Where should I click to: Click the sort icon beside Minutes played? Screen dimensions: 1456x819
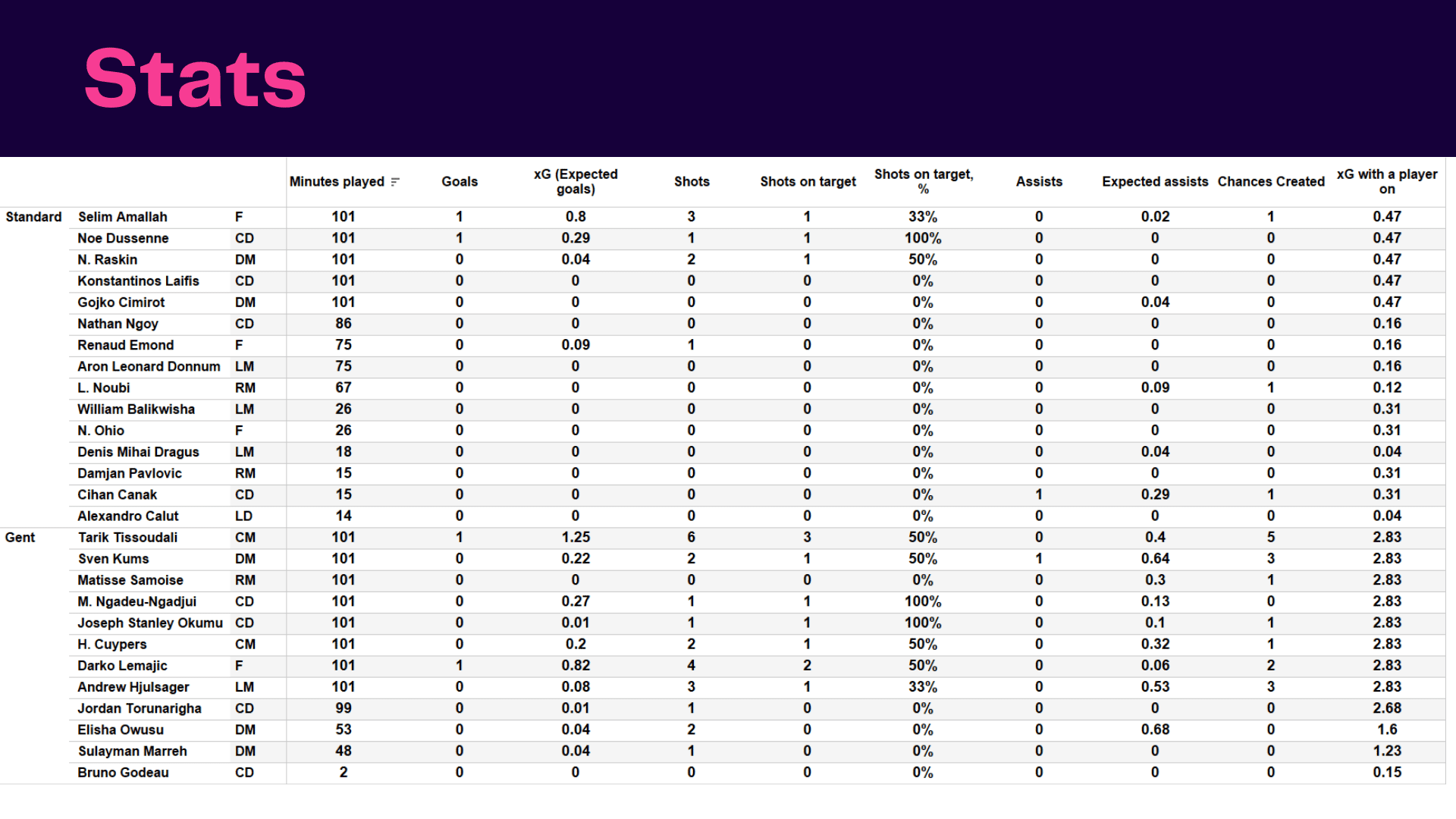[x=395, y=182]
